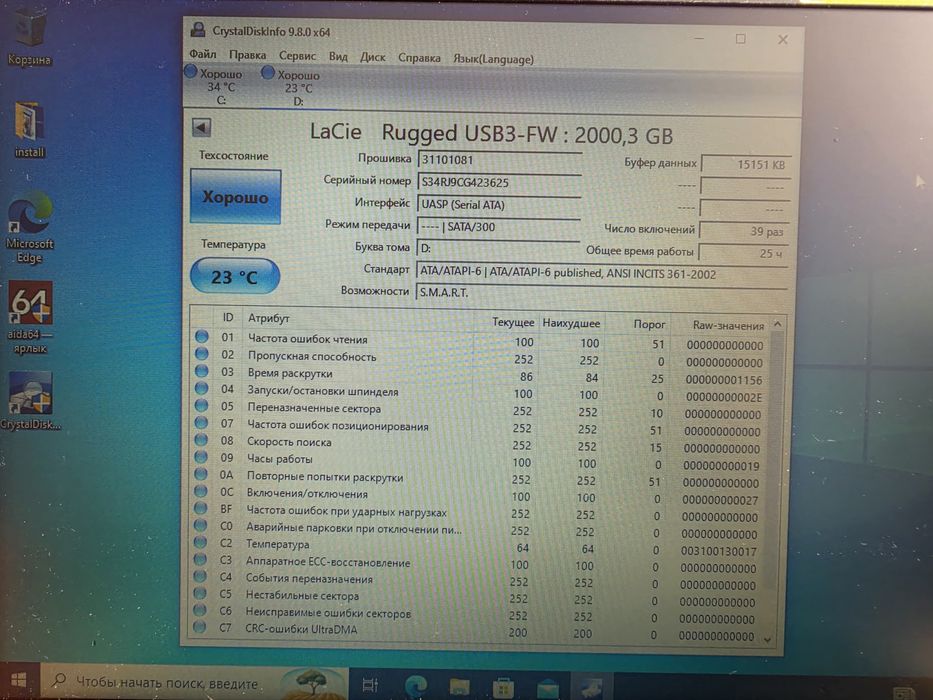Click status icon for 08 Скорость поиска
Viewport: 933px width, 700px height.
click(x=201, y=440)
